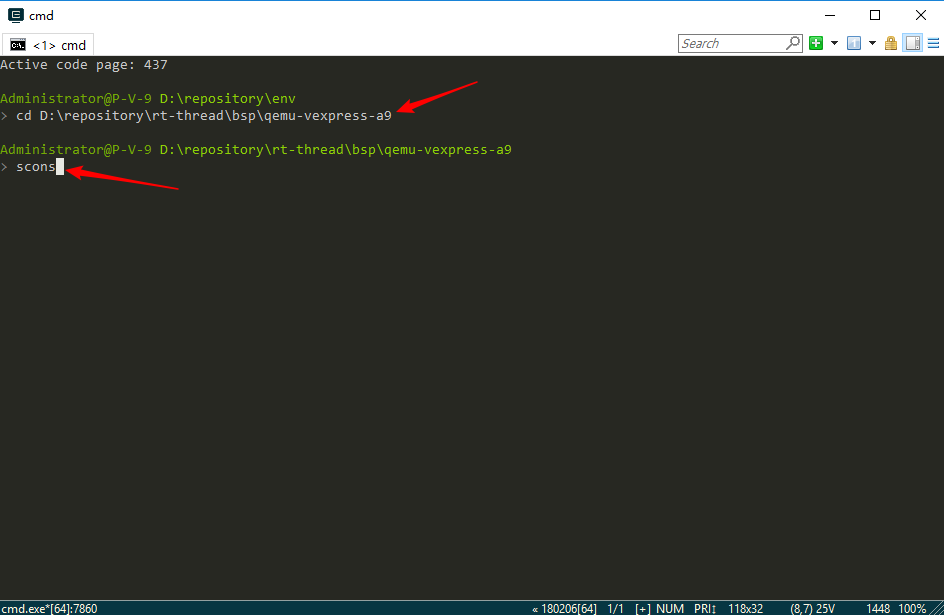Image resolution: width=944 pixels, height=615 pixels.
Task: Click the PRI priority indicator
Action: tap(705, 608)
